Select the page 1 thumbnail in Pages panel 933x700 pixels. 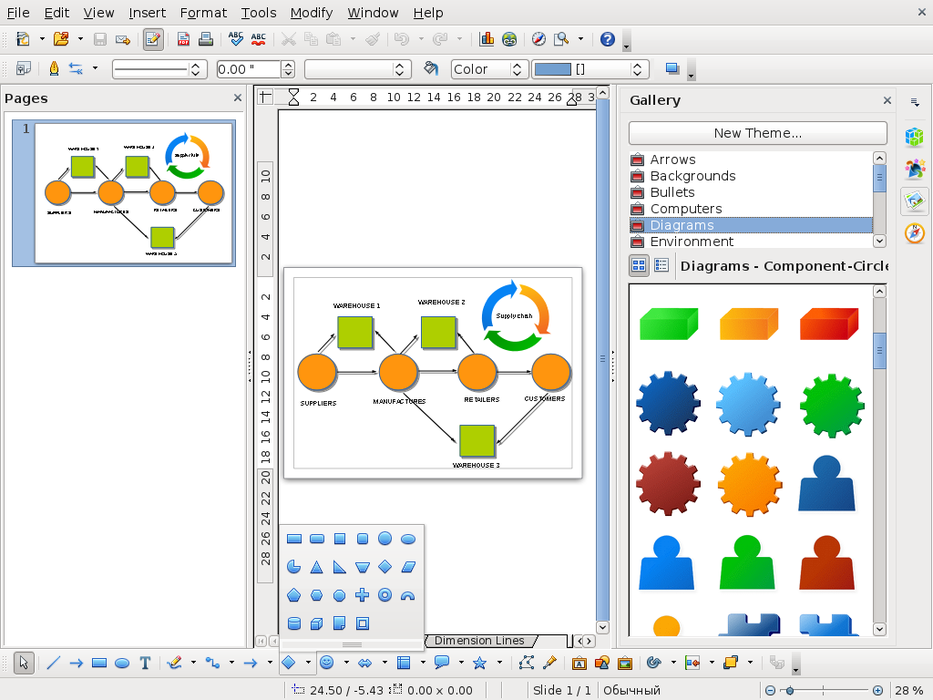124,193
